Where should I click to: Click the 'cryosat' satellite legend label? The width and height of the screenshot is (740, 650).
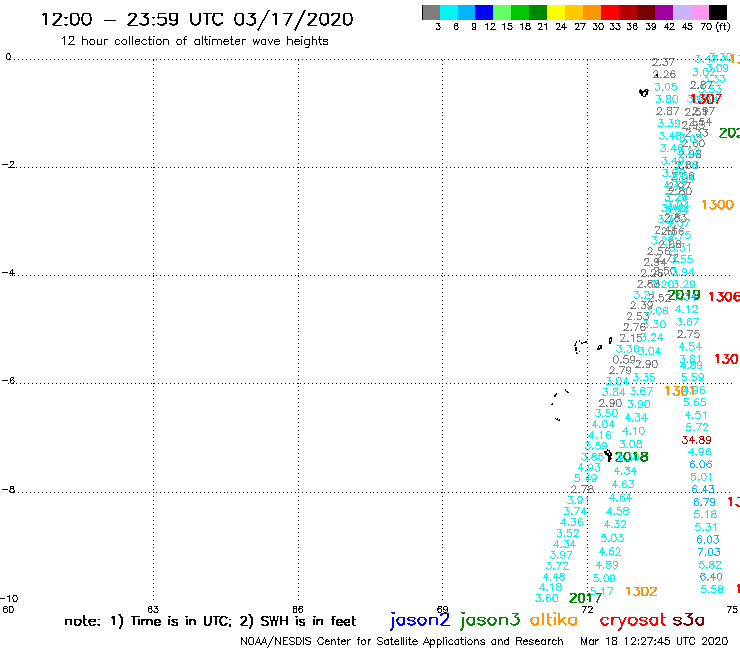point(633,620)
